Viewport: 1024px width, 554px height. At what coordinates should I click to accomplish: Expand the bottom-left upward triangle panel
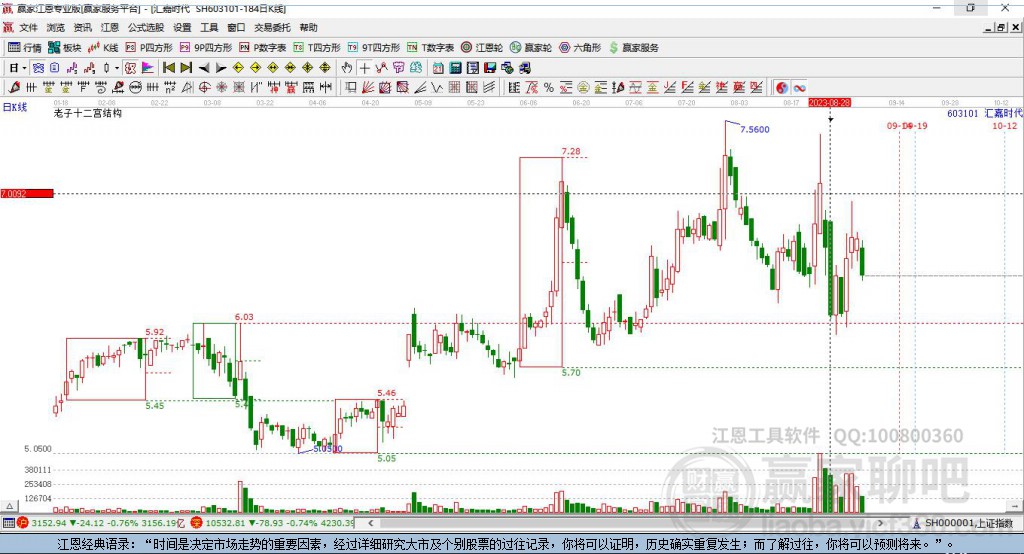coord(9,506)
